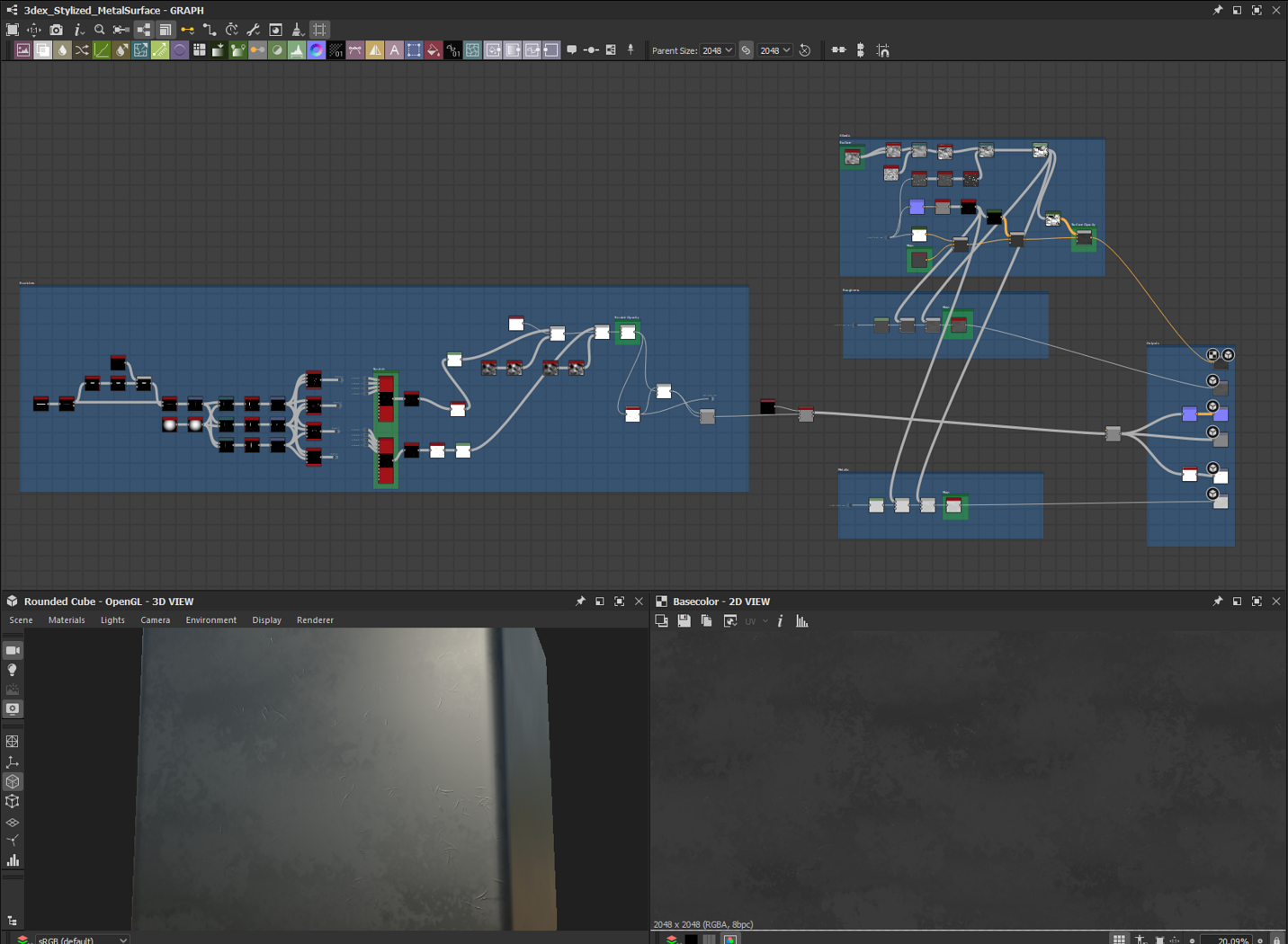Open the graph search magnifier tool
Viewport: 1288px width, 944px height.
tap(100, 30)
